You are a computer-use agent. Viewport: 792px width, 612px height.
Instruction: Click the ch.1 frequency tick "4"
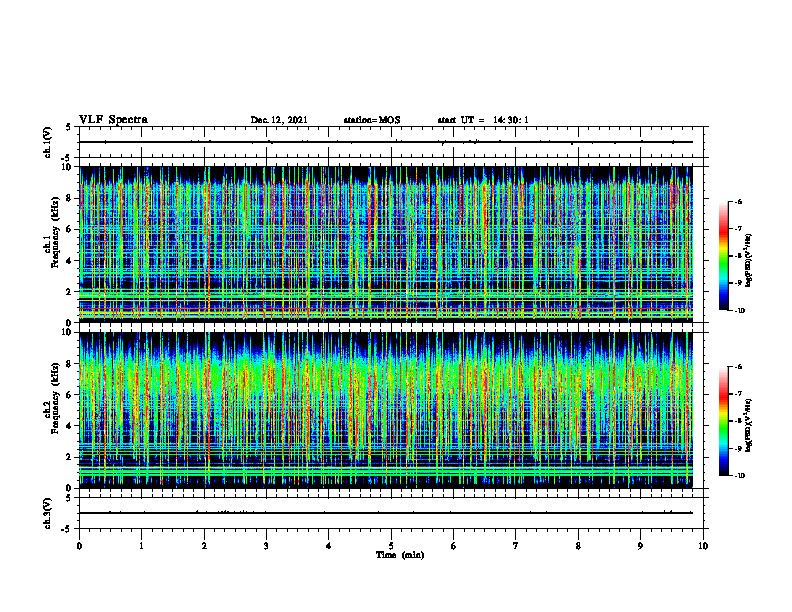click(x=70, y=261)
